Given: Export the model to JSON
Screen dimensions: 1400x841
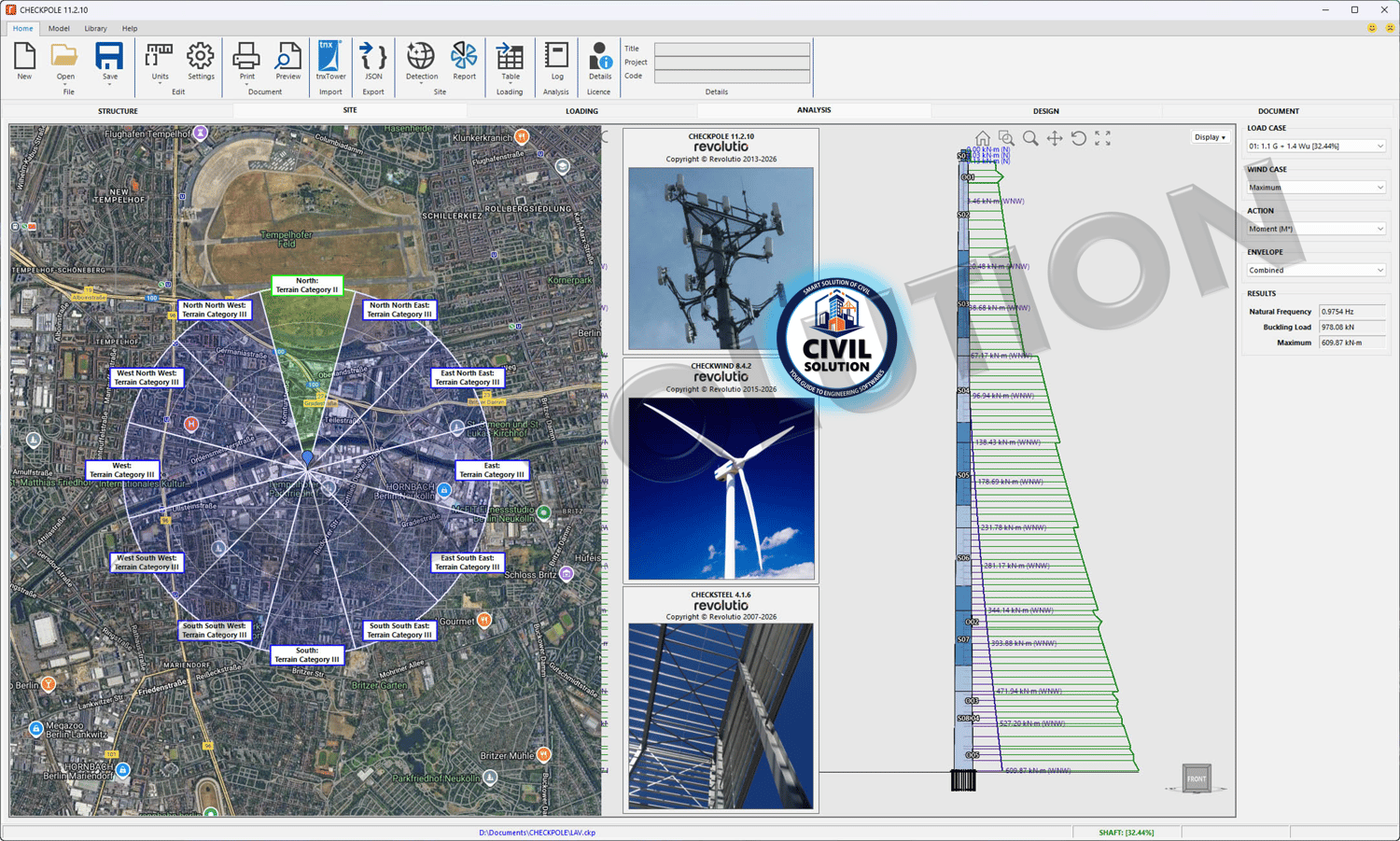Looking at the screenshot, I should pos(373,62).
